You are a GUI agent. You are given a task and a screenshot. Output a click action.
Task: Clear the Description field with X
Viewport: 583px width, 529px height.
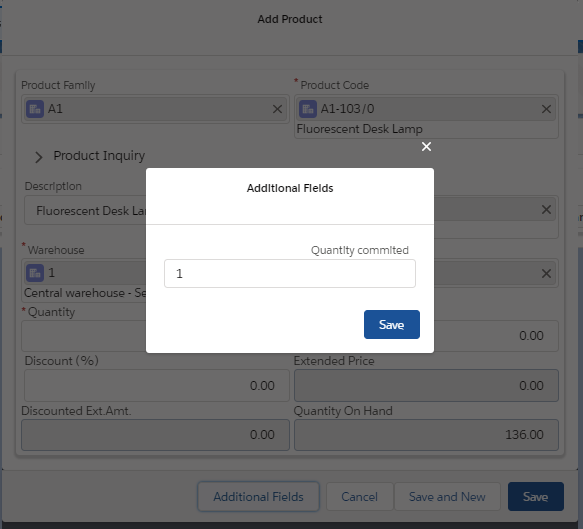(546, 210)
